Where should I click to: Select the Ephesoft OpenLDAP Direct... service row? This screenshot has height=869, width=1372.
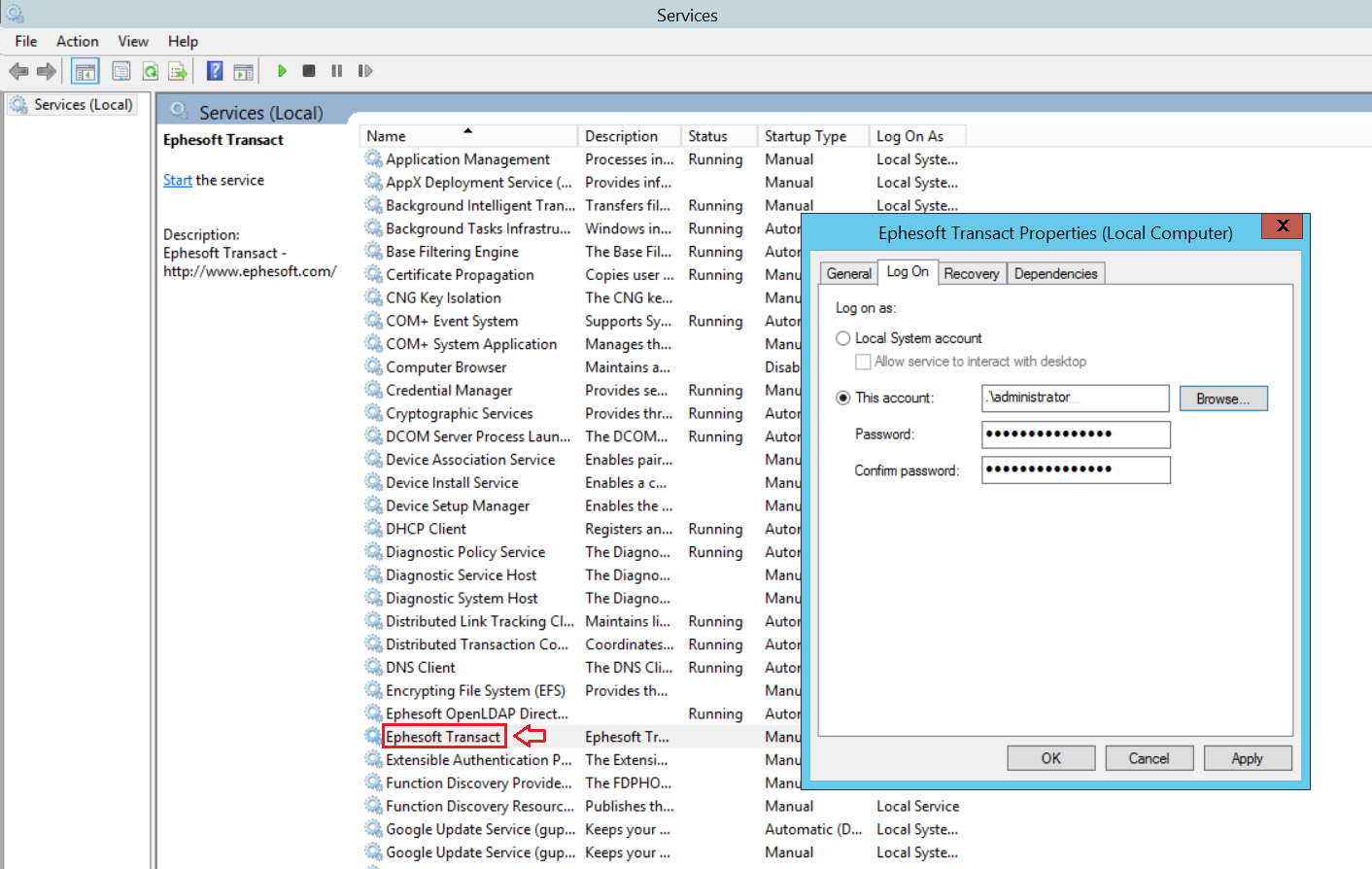pos(477,713)
